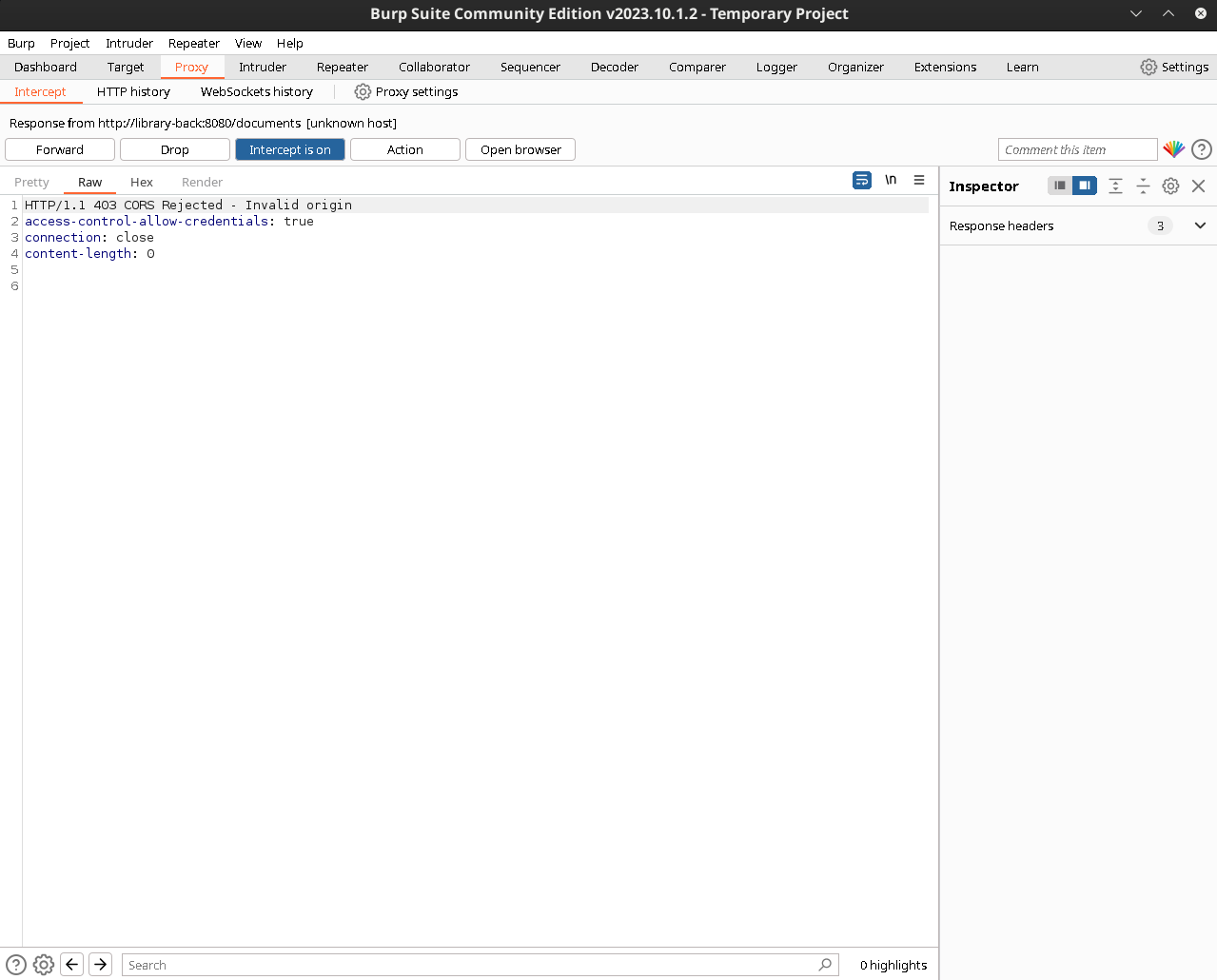Close the Inspector panel
Viewport: 1217px width, 980px height.
tap(1198, 186)
